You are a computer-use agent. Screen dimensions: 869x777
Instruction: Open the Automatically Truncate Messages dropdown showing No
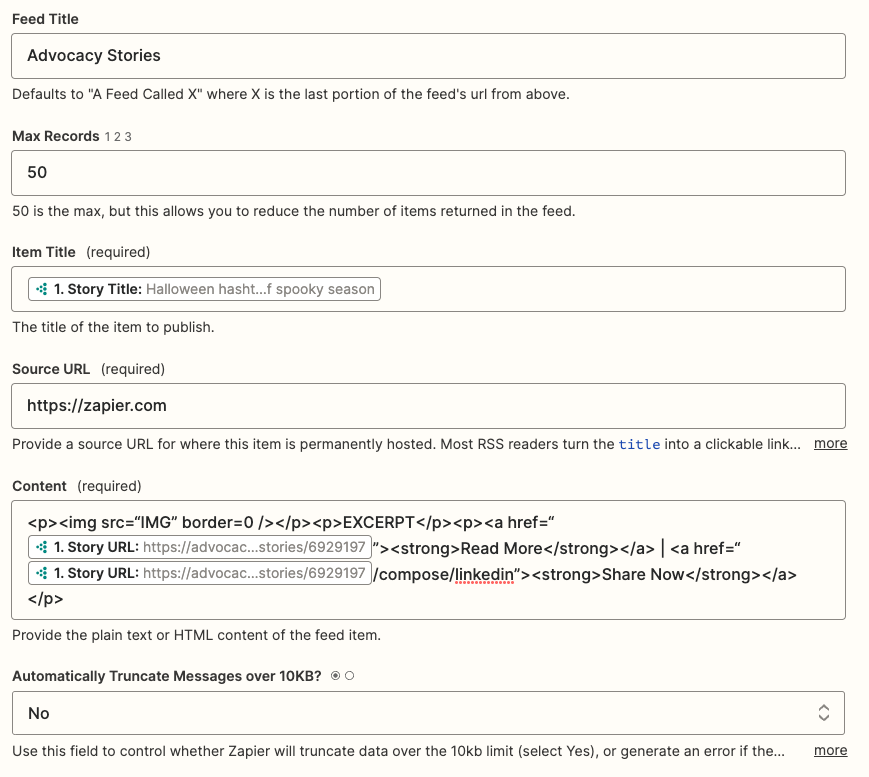[428, 713]
